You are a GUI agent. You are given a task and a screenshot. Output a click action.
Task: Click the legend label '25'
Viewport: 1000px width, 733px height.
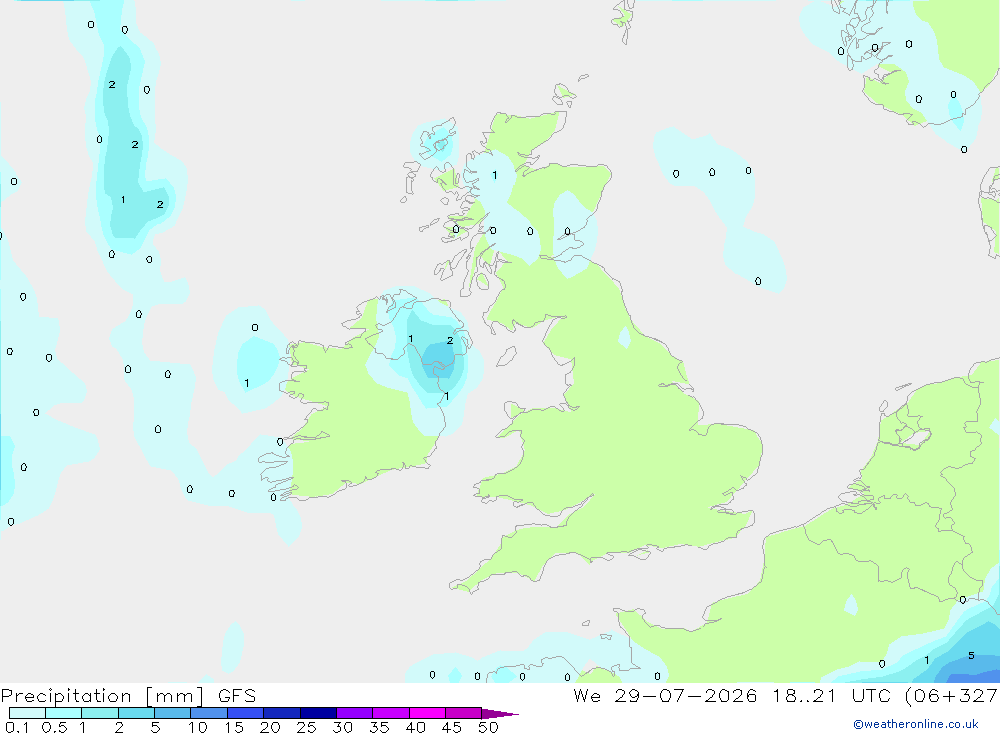306,727
